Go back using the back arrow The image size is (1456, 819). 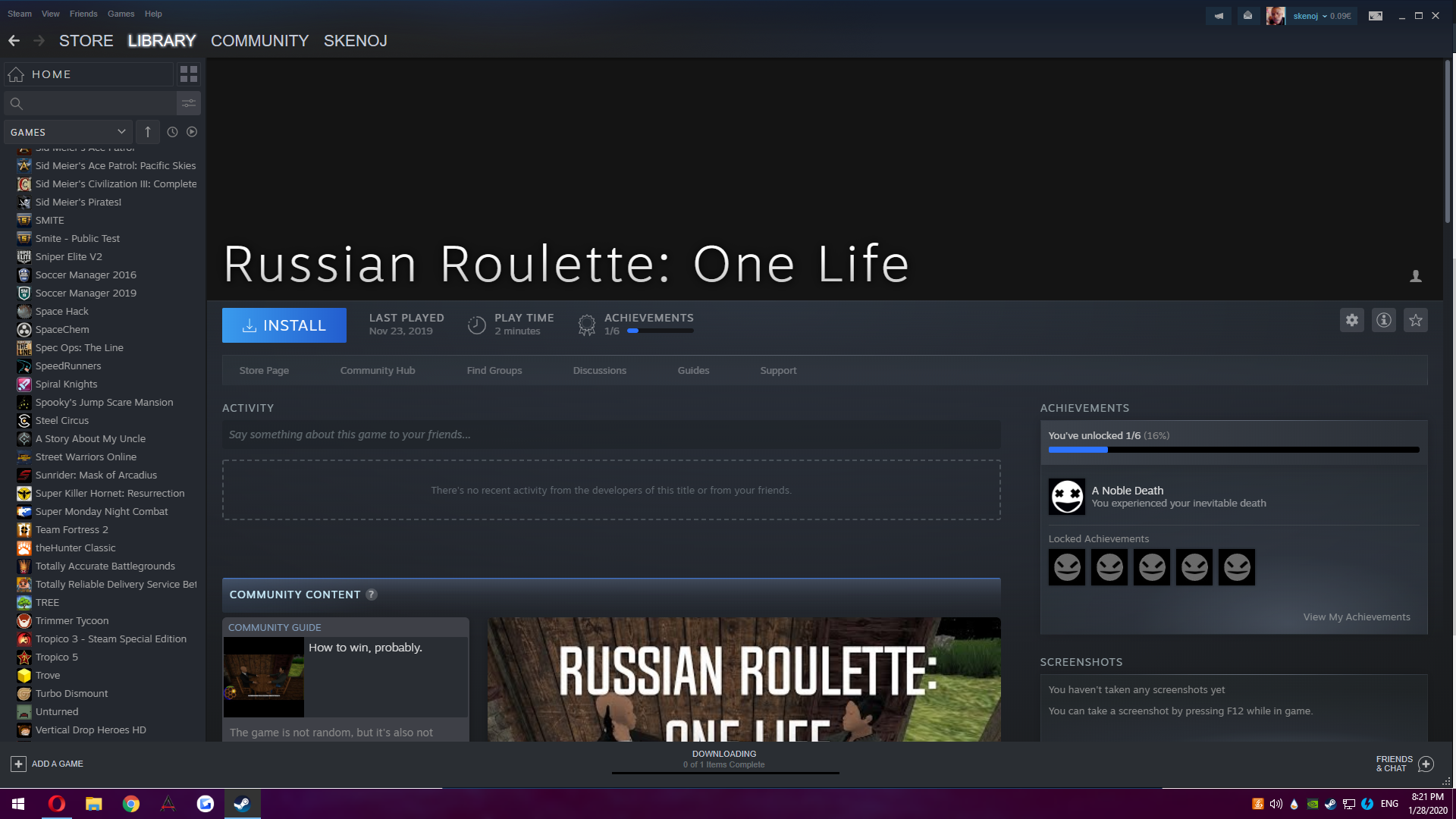point(14,41)
